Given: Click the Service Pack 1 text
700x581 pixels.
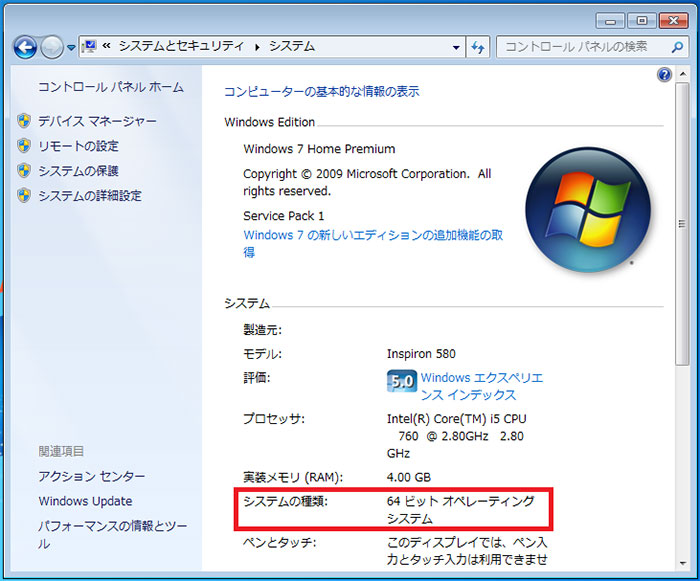Looking at the screenshot, I should pos(283,216).
